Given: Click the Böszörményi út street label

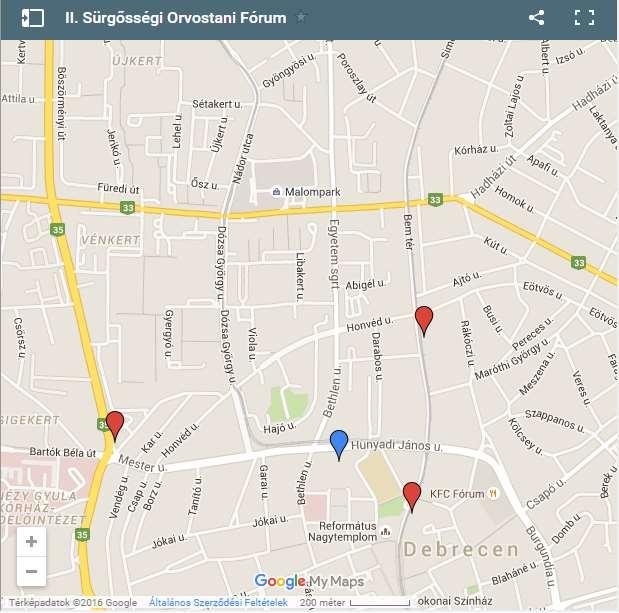Looking at the screenshot, I should coord(62,104).
